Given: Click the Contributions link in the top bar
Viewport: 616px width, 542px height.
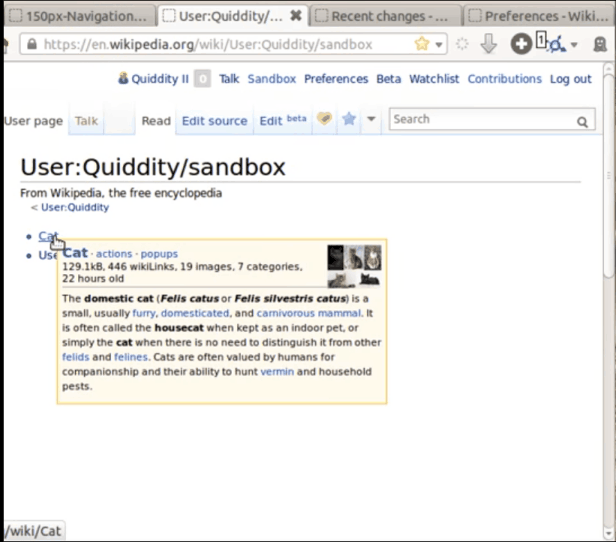Looking at the screenshot, I should pos(504,79).
